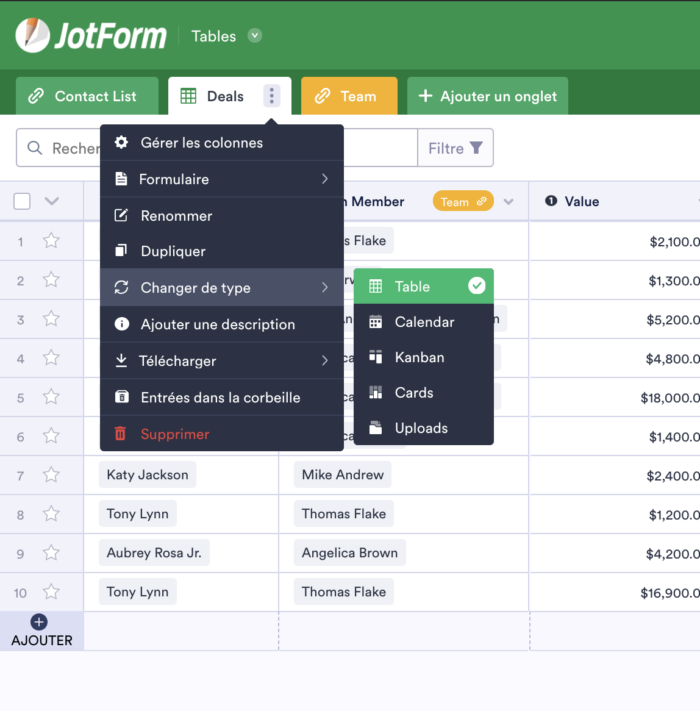Click the trash box icon for corbeille

tap(122, 397)
